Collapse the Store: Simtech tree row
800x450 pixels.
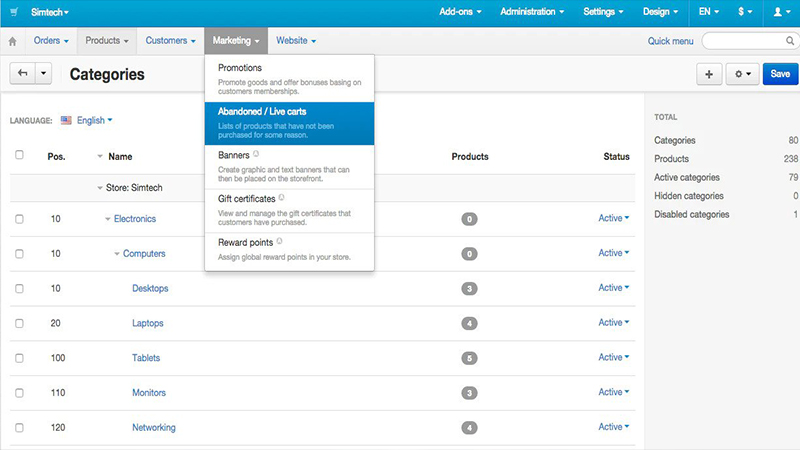[100, 188]
